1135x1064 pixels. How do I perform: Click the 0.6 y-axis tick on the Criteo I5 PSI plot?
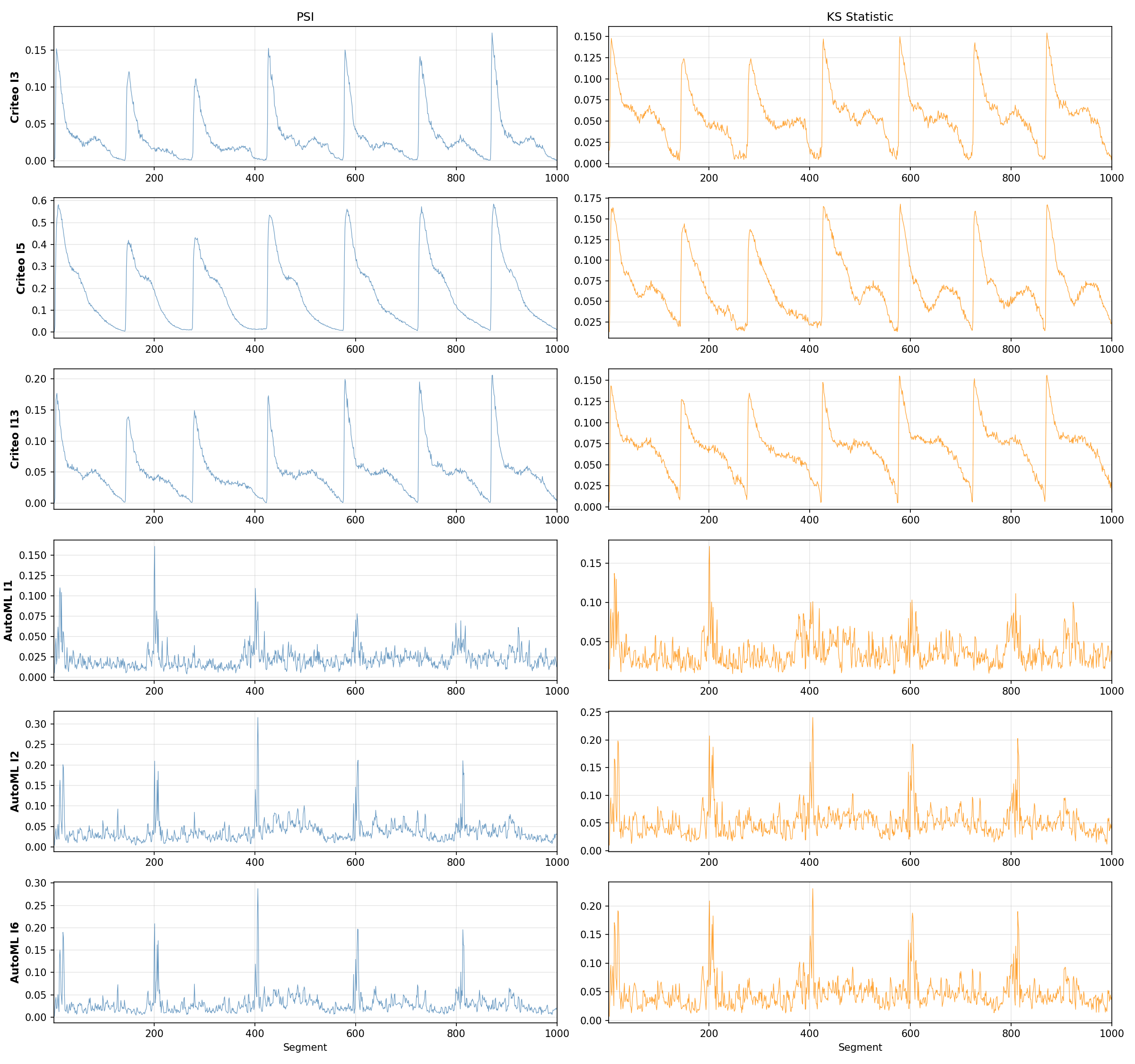click(39, 201)
